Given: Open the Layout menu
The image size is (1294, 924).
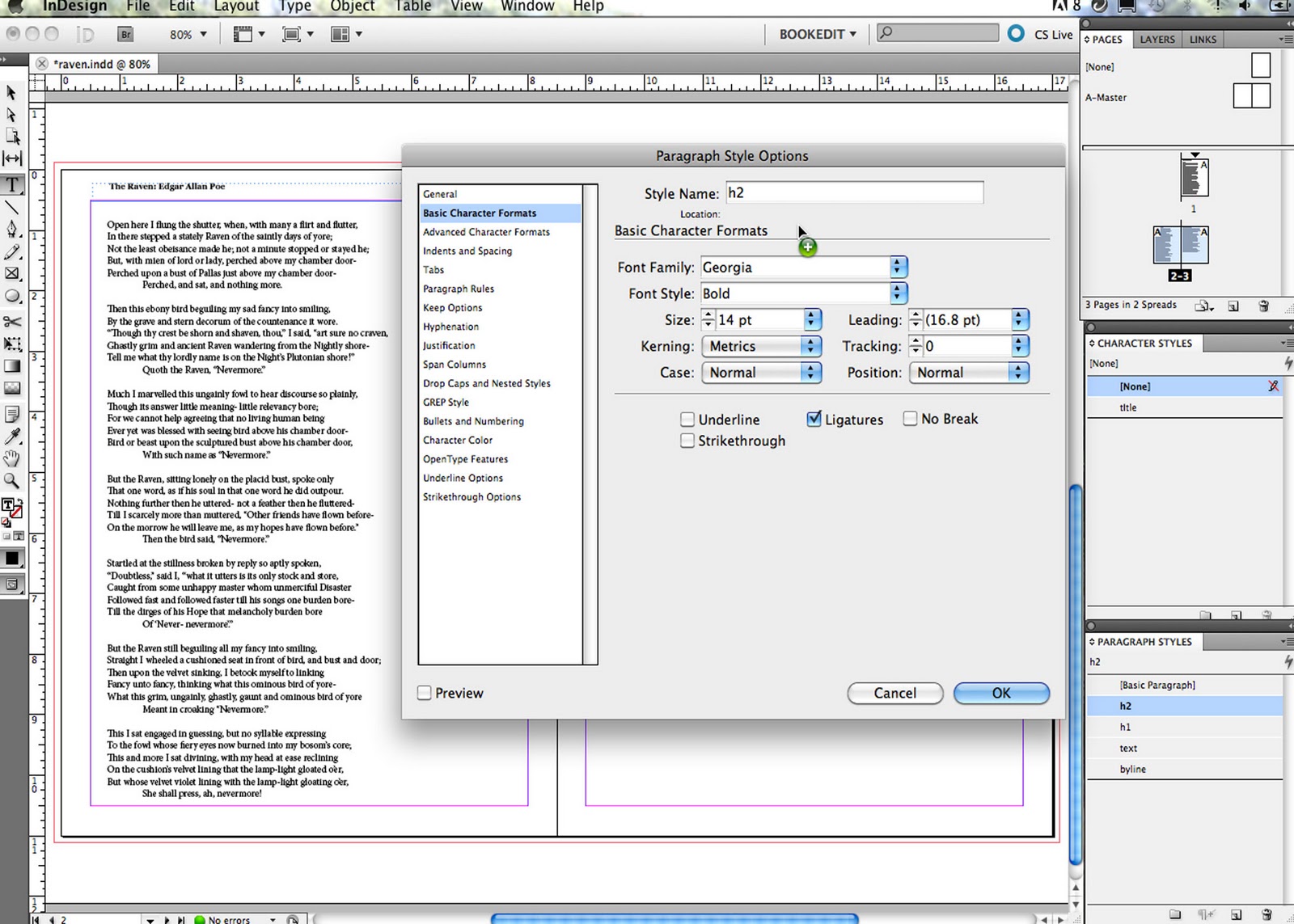Looking at the screenshot, I should pyautogui.click(x=236, y=6).
